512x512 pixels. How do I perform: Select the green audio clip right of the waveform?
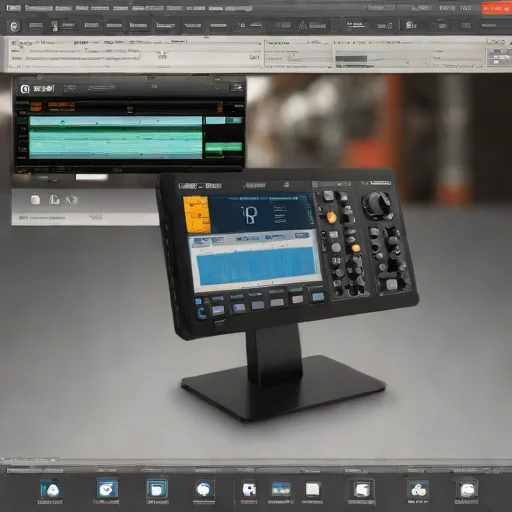tap(224, 147)
